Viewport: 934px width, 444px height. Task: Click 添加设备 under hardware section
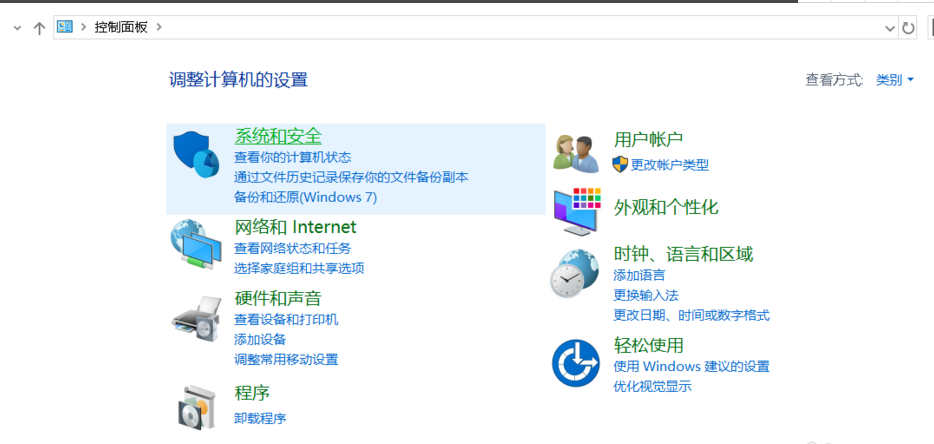click(x=260, y=339)
